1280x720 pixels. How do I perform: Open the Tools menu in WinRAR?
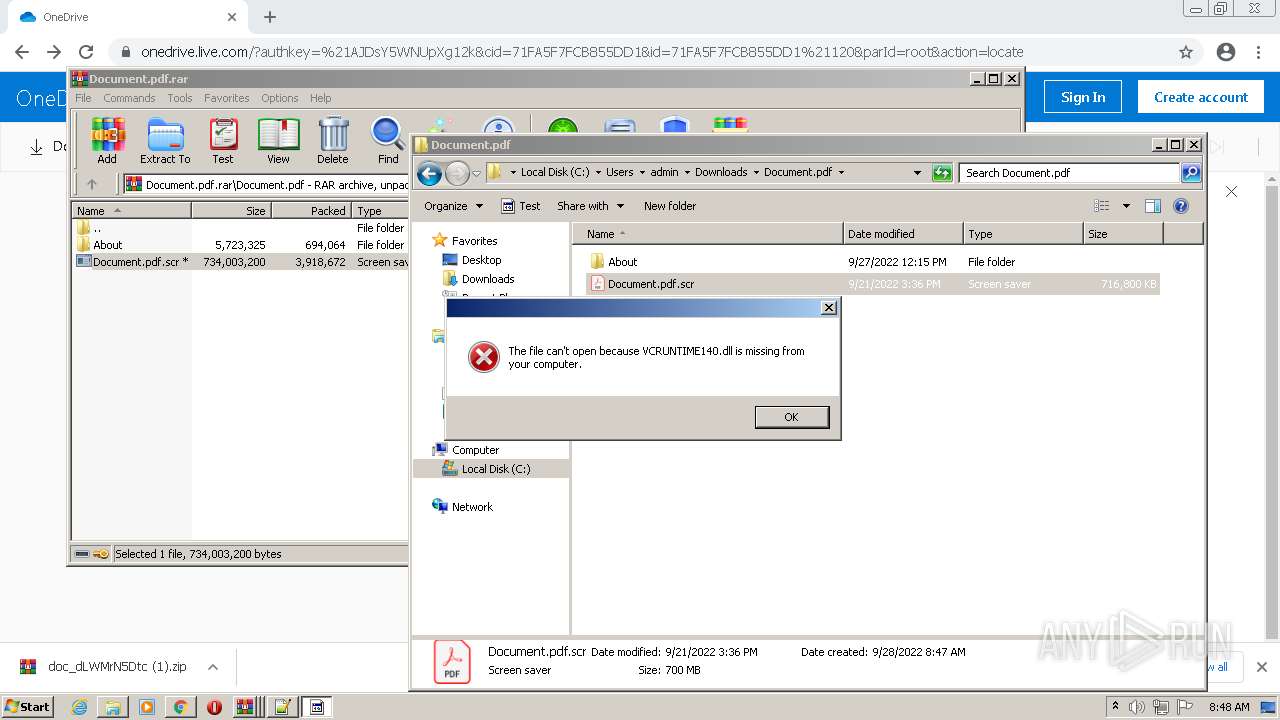180,98
